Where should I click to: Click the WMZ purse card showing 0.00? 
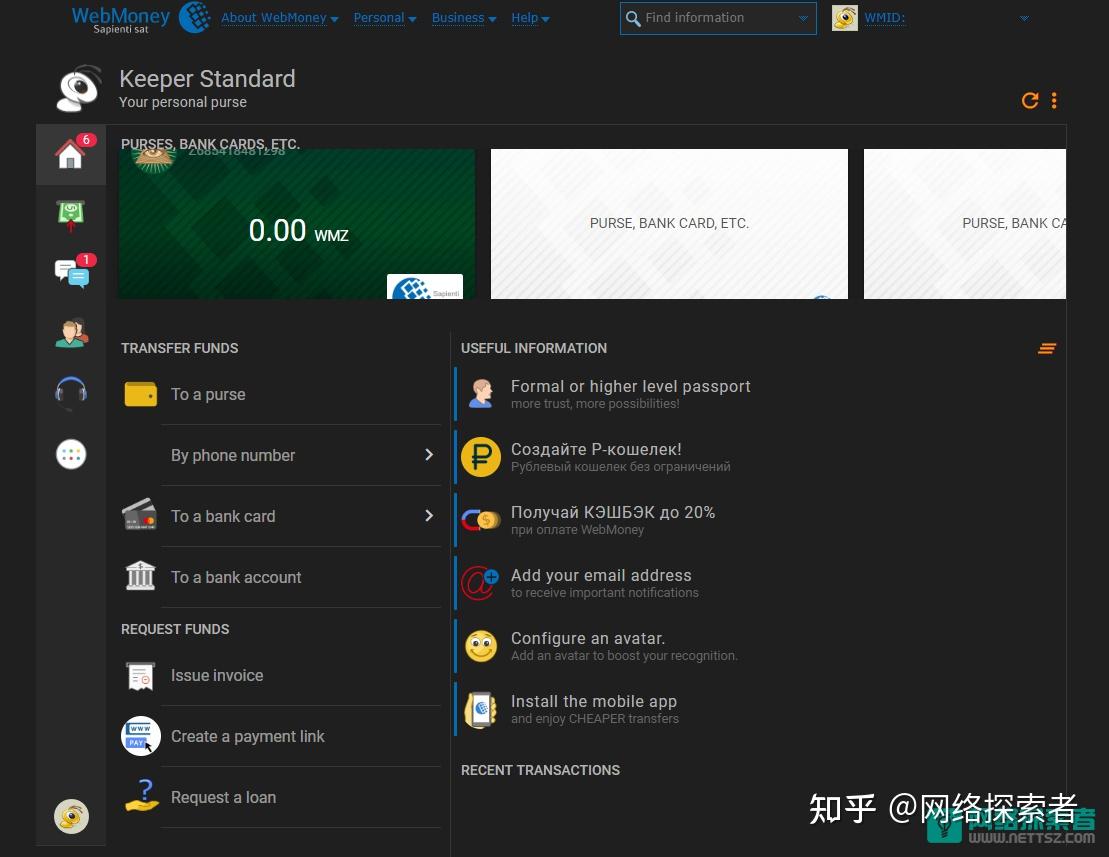tap(296, 224)
